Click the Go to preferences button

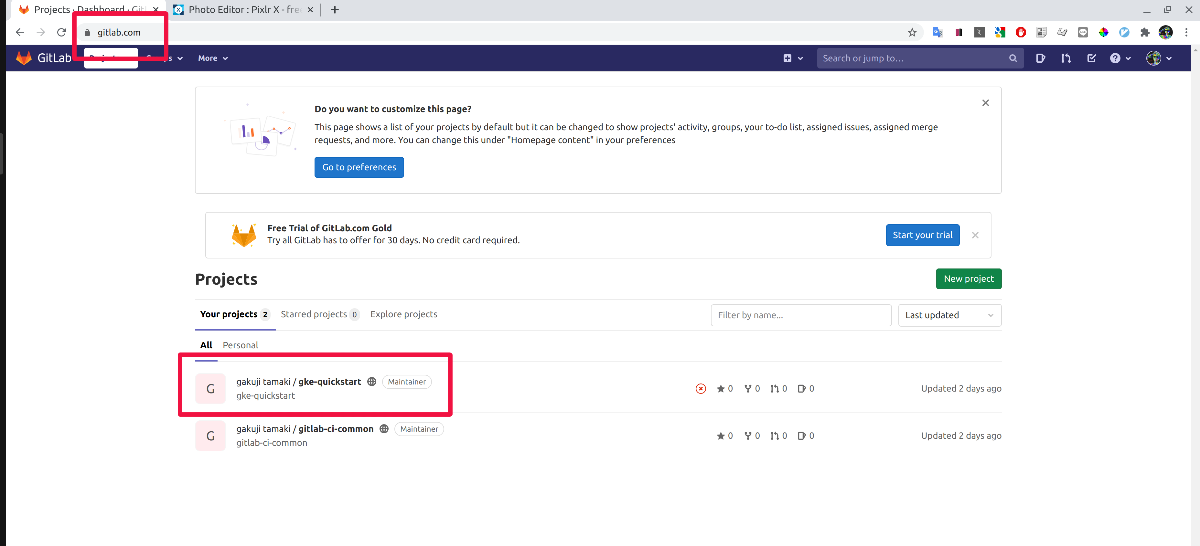(359, 167)
